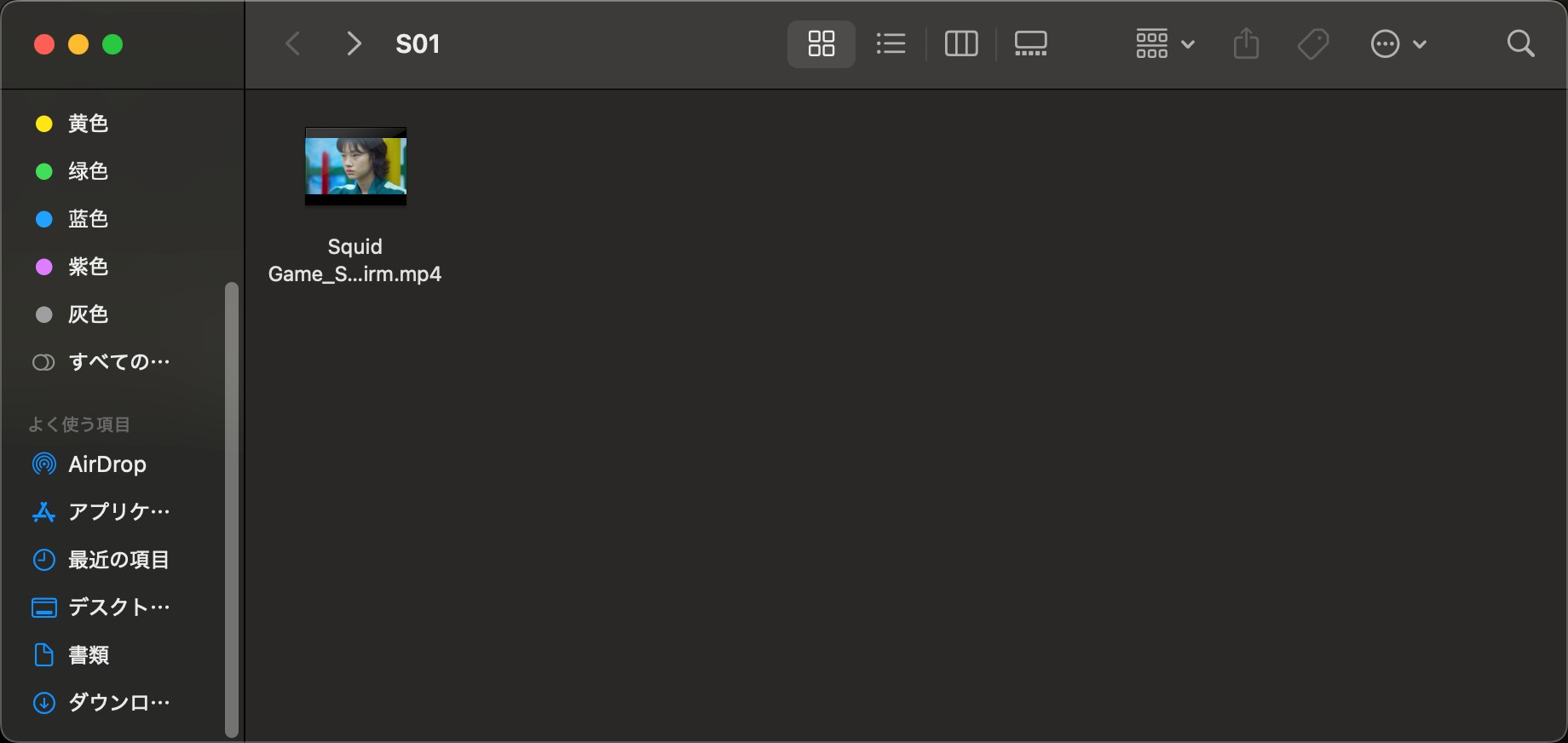Open the 書類 documents folder
This screenshot has width=1568, height=743.
pyautogui.click(x=89, y=655)
